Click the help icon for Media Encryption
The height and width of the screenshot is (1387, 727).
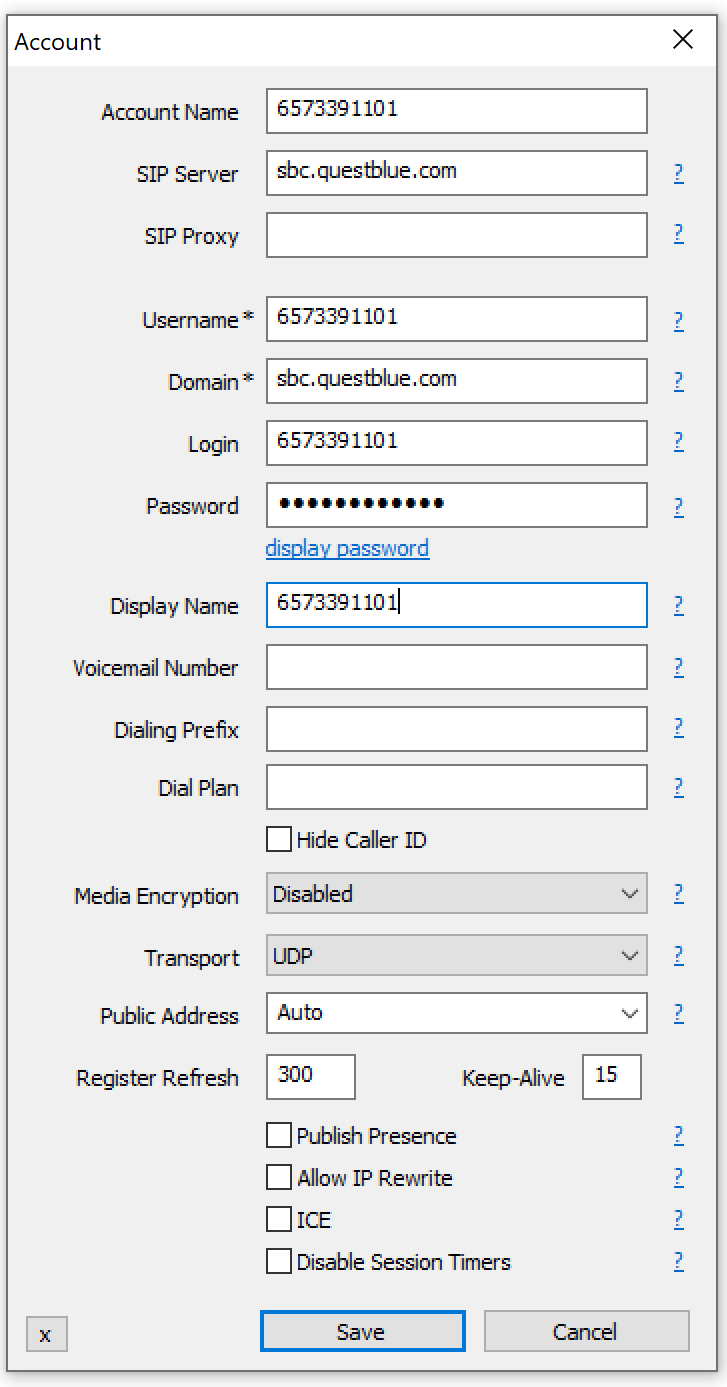[678, 894]
